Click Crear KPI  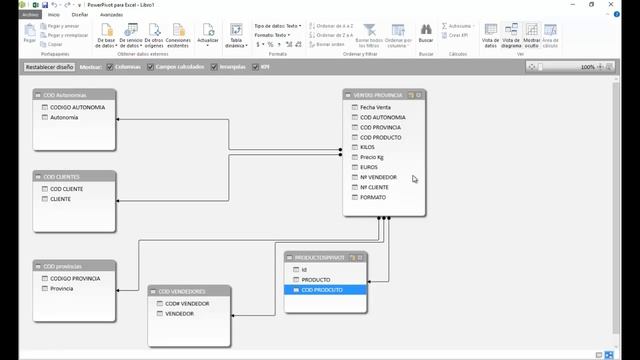(455, 35)
